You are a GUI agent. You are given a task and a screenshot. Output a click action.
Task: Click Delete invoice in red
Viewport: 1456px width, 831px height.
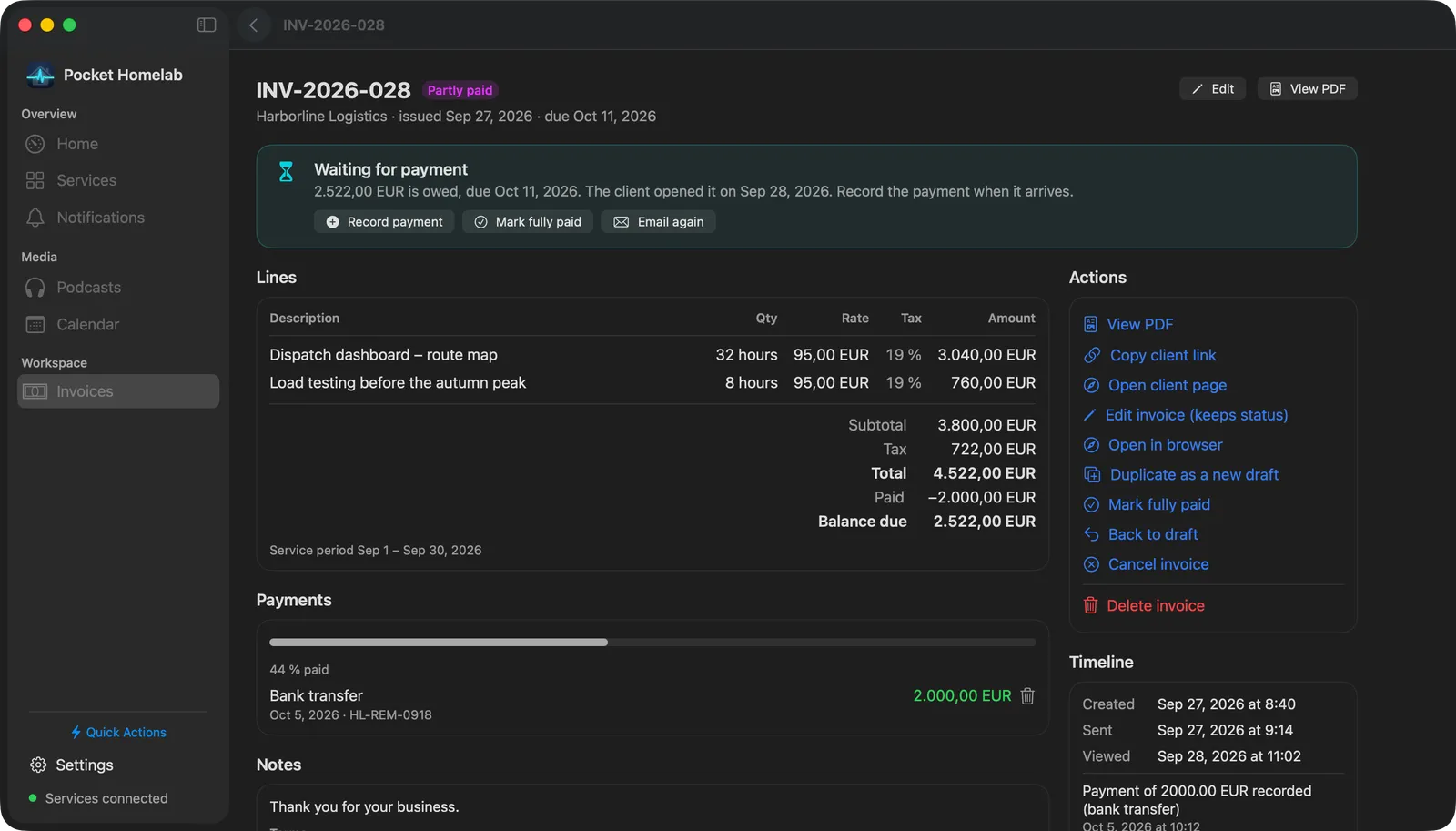(x=1144, y=605)
